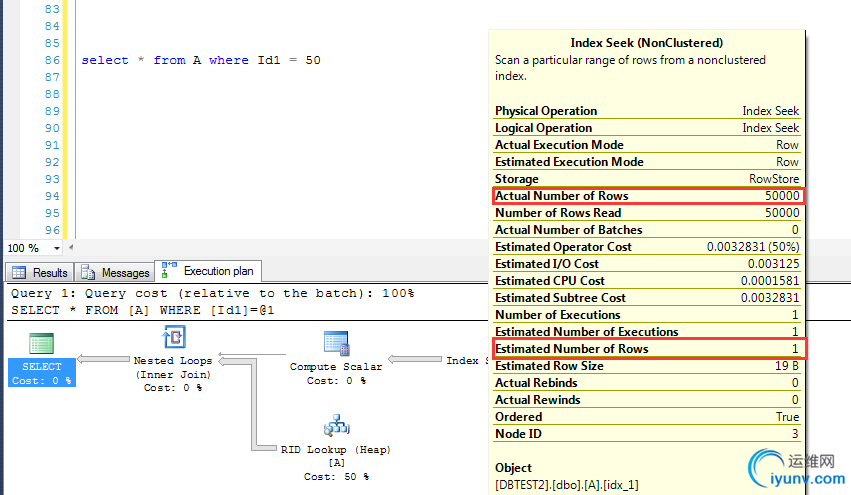Click the Nested Loops operator icon
851x495 pixels.
(174, 337)
